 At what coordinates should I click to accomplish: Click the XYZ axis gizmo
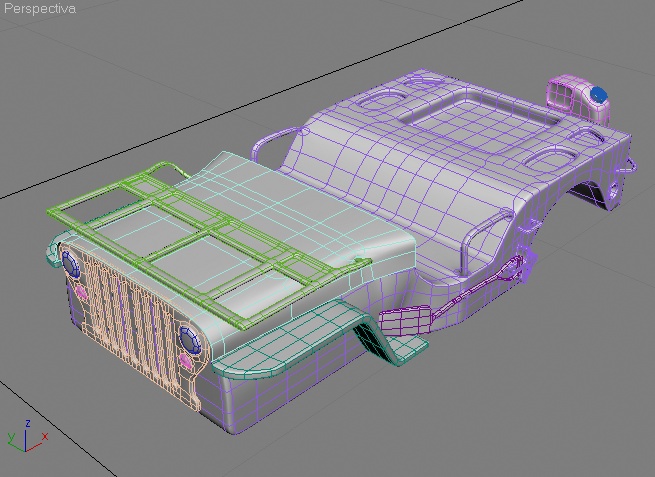27,438
